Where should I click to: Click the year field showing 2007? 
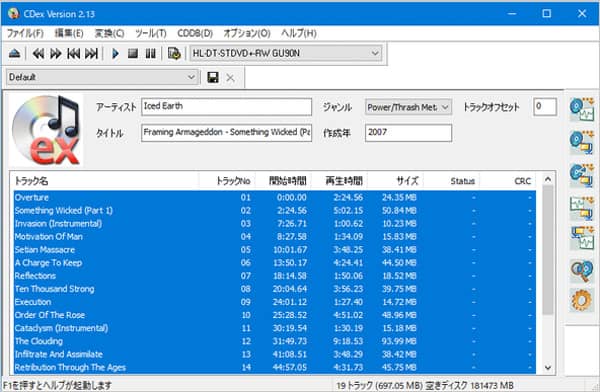click(408, 132)
